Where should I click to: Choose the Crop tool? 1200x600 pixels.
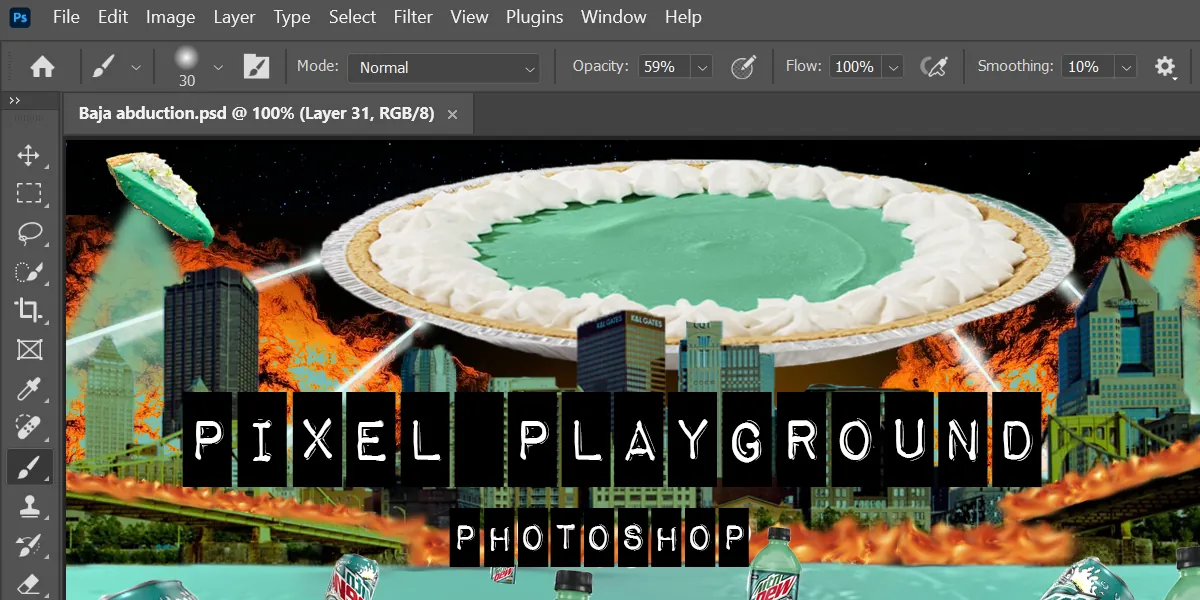click(x=28, y=311)
